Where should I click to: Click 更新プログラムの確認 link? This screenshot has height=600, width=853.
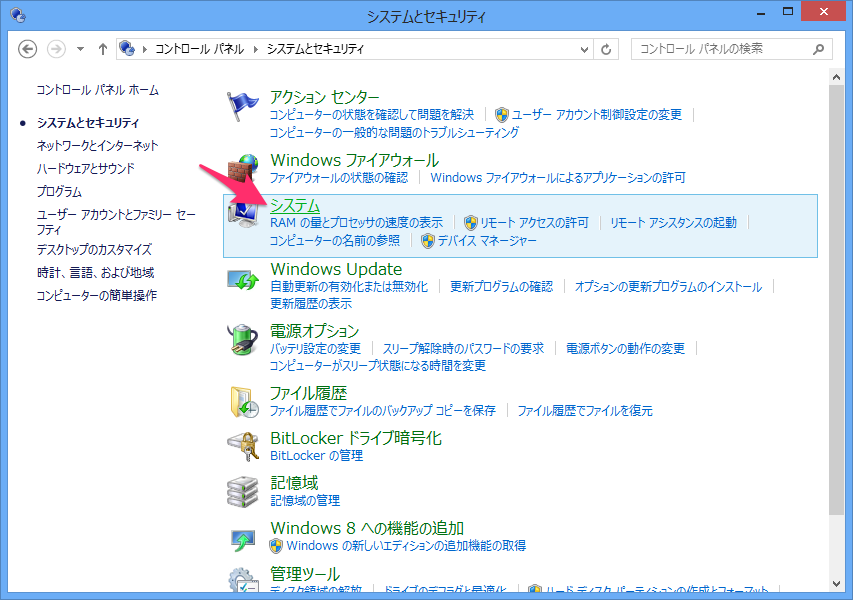pos(502,287)
